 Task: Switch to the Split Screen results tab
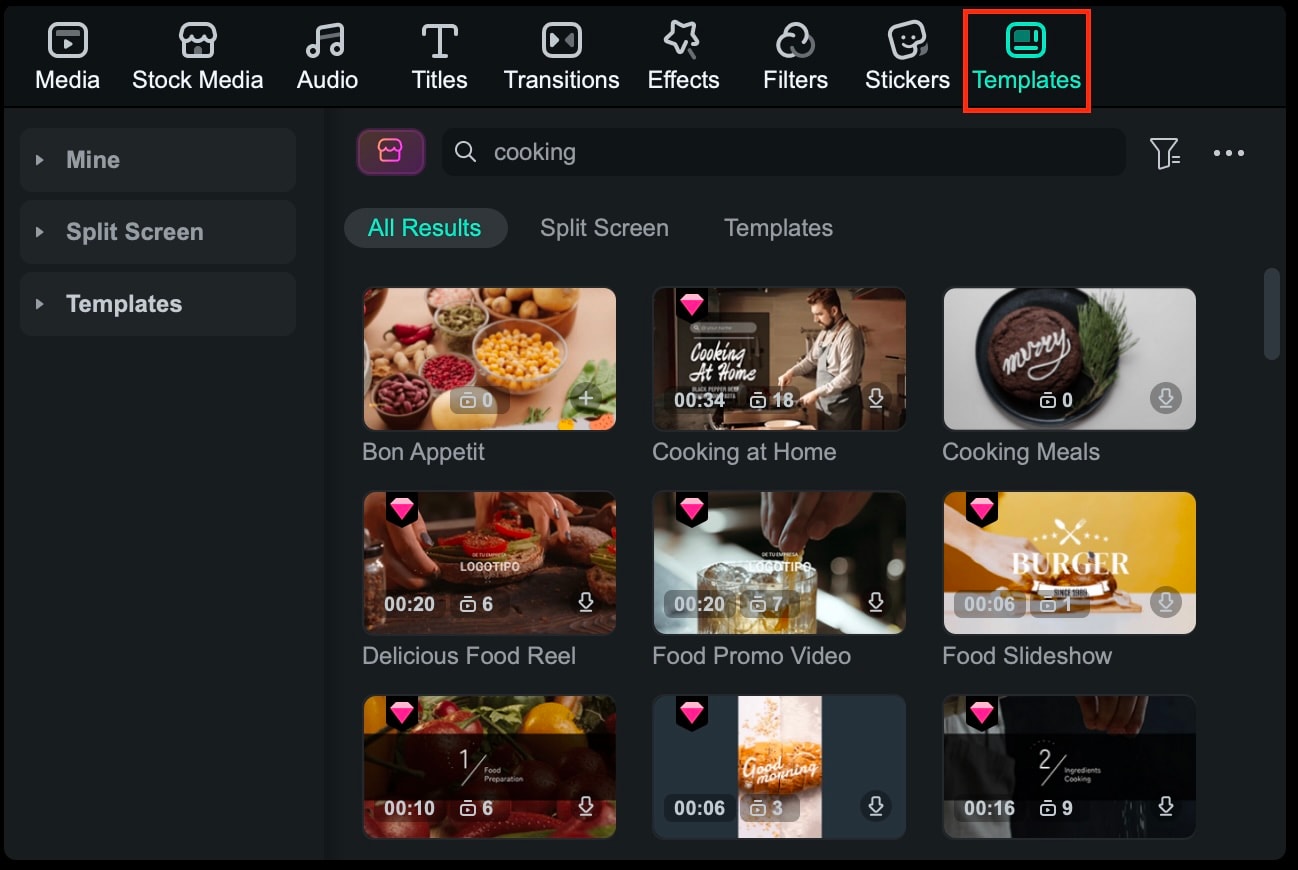(x=604, y=227)
